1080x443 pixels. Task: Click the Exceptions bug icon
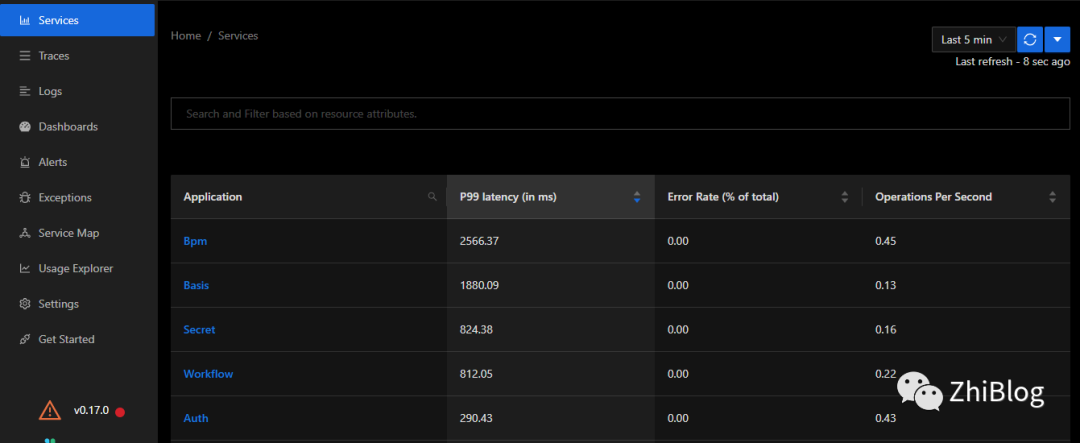coord(25,198)
